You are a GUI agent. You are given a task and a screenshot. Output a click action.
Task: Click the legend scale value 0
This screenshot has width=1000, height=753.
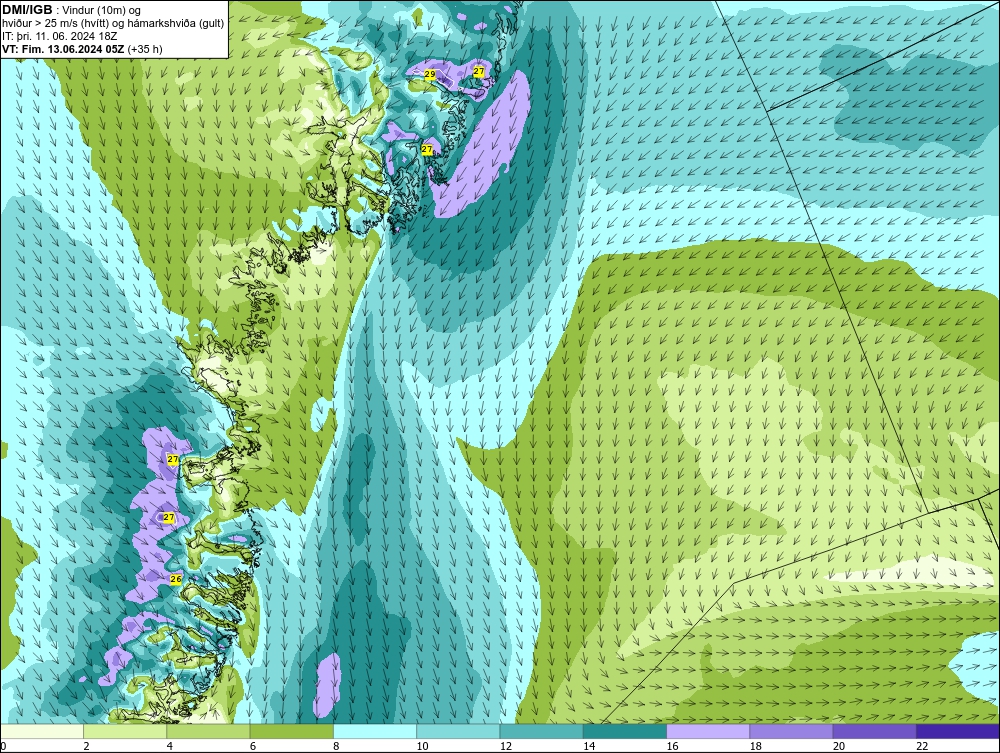pyautogui.click(x=3, y=747)
